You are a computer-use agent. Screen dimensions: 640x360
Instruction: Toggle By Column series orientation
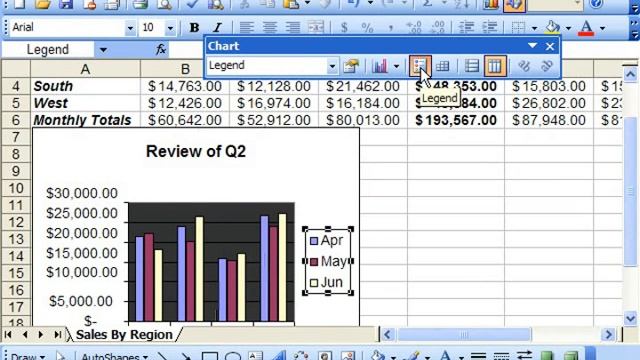click(x=495, y=66)
